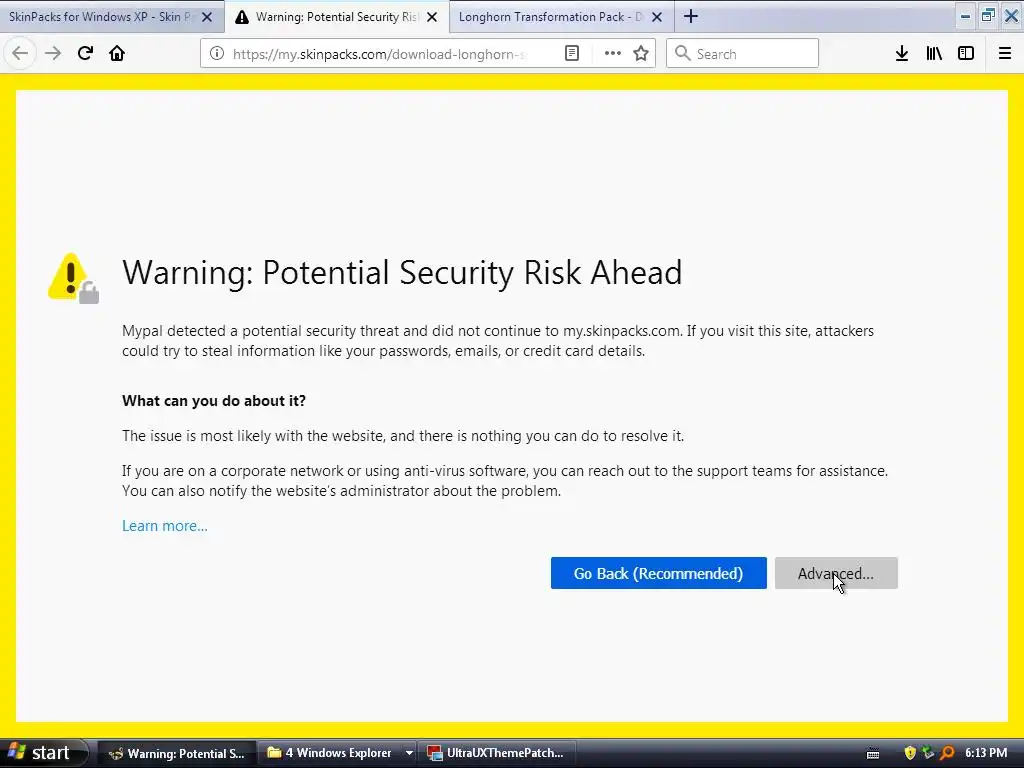Close the SkinPacks for Windows XP tab
The image size is (1024, 768).
tap(207, 17)
